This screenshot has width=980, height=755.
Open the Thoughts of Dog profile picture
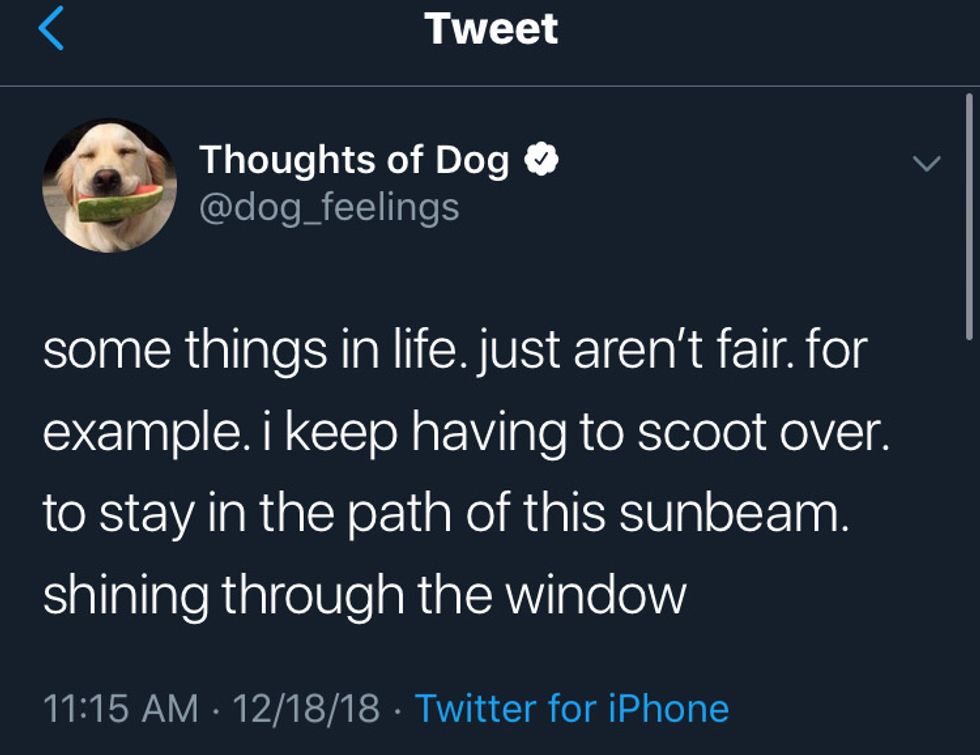point(110,185)
